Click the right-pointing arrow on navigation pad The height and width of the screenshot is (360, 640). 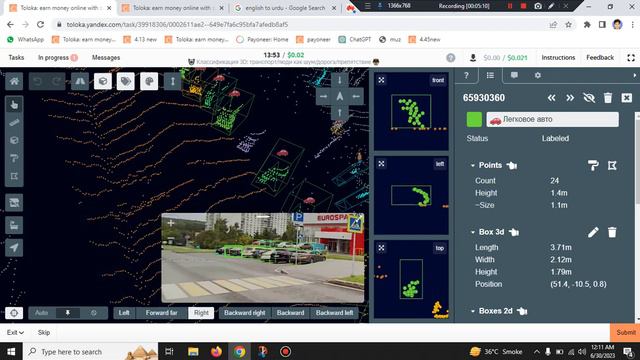[323, 96]
